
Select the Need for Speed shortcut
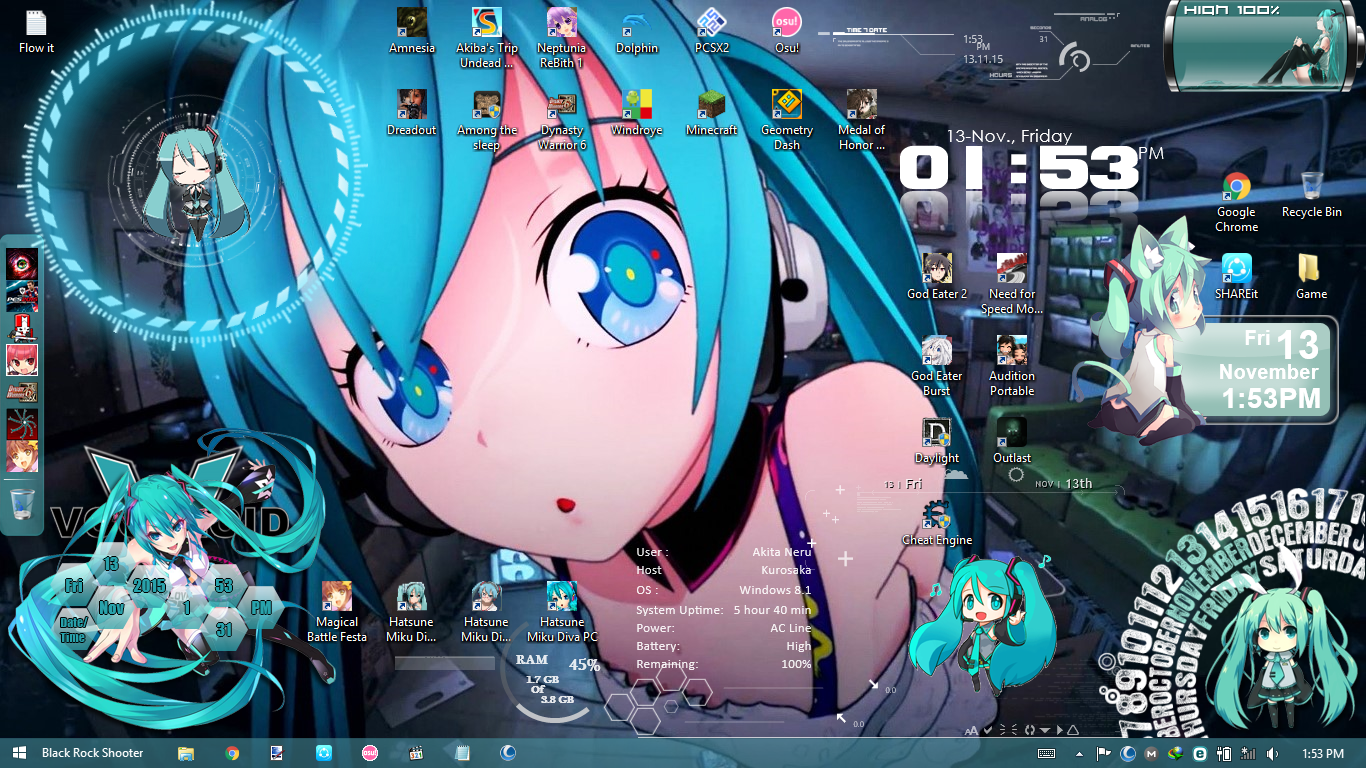(1012, 284)
